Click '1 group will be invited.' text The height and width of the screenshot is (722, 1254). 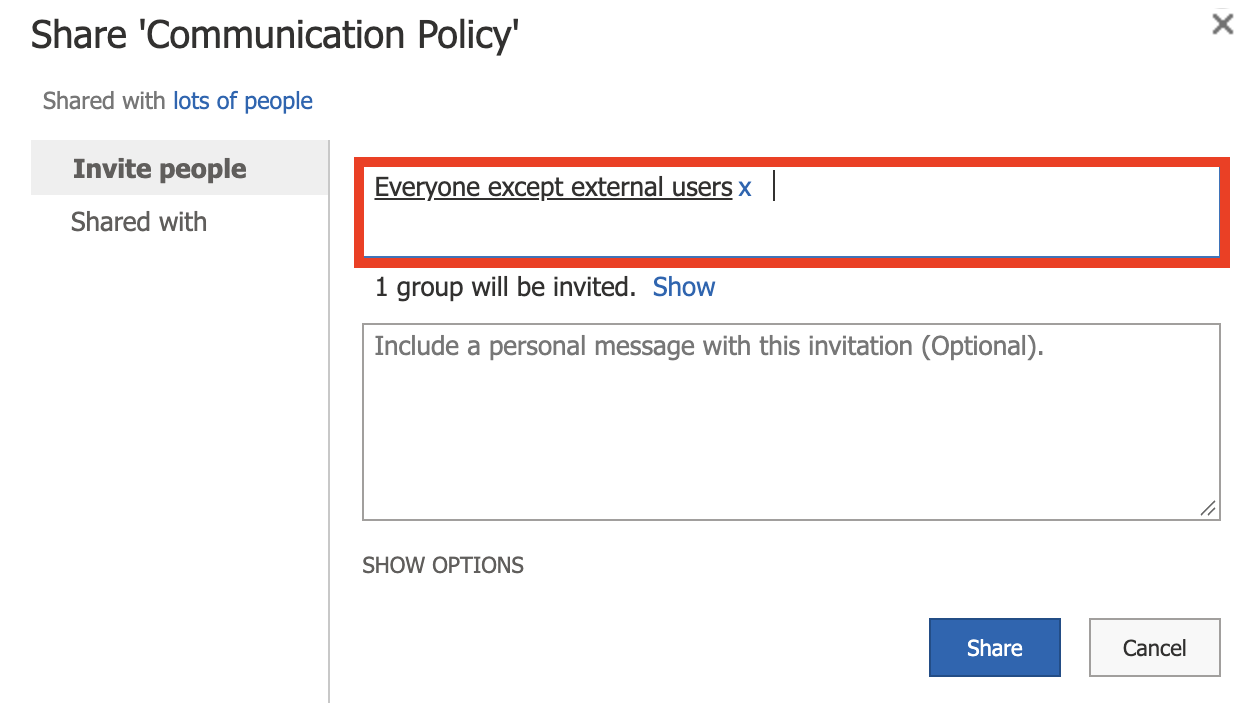[x=505, y=287]
